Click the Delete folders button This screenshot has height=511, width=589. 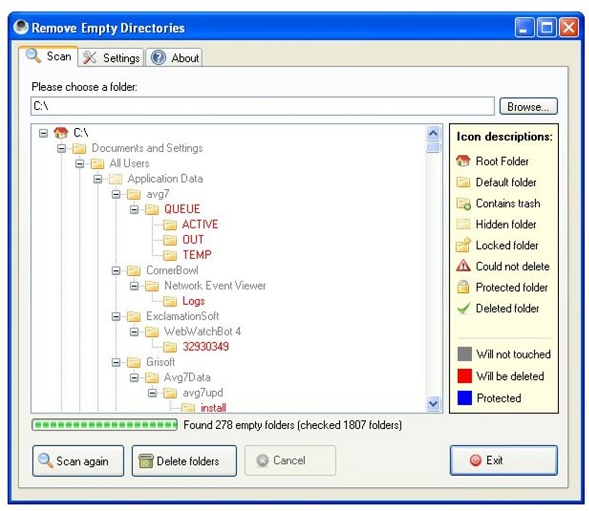pos(184,461)
